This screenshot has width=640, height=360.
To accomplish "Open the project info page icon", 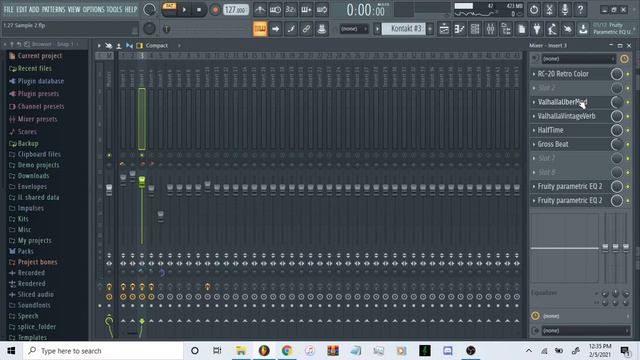I will point(522,29).
